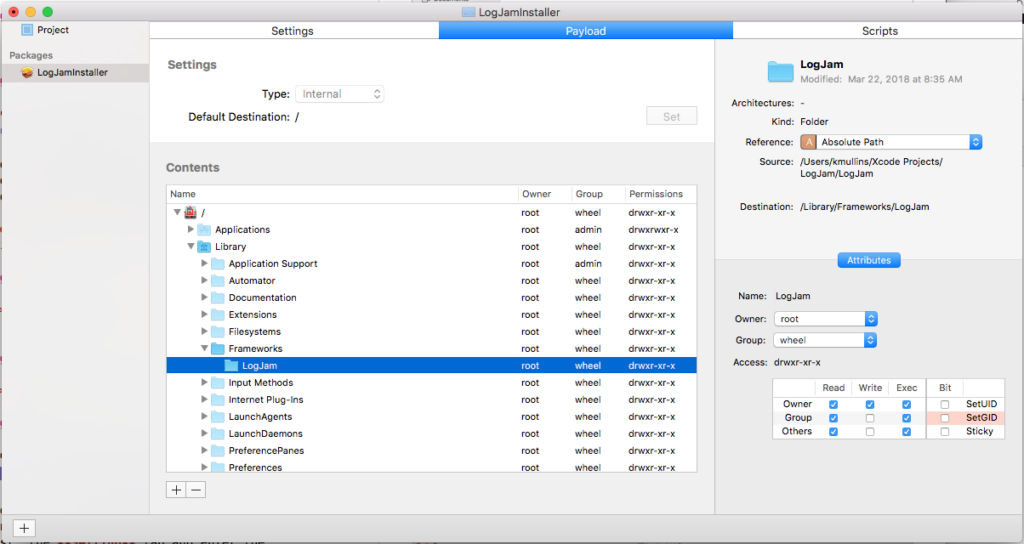Image resolution: width=1024 pixels, height=544 pixels.
Task: Collapse the Frameworks folder disclosure triangle
Action: (205, 349)
